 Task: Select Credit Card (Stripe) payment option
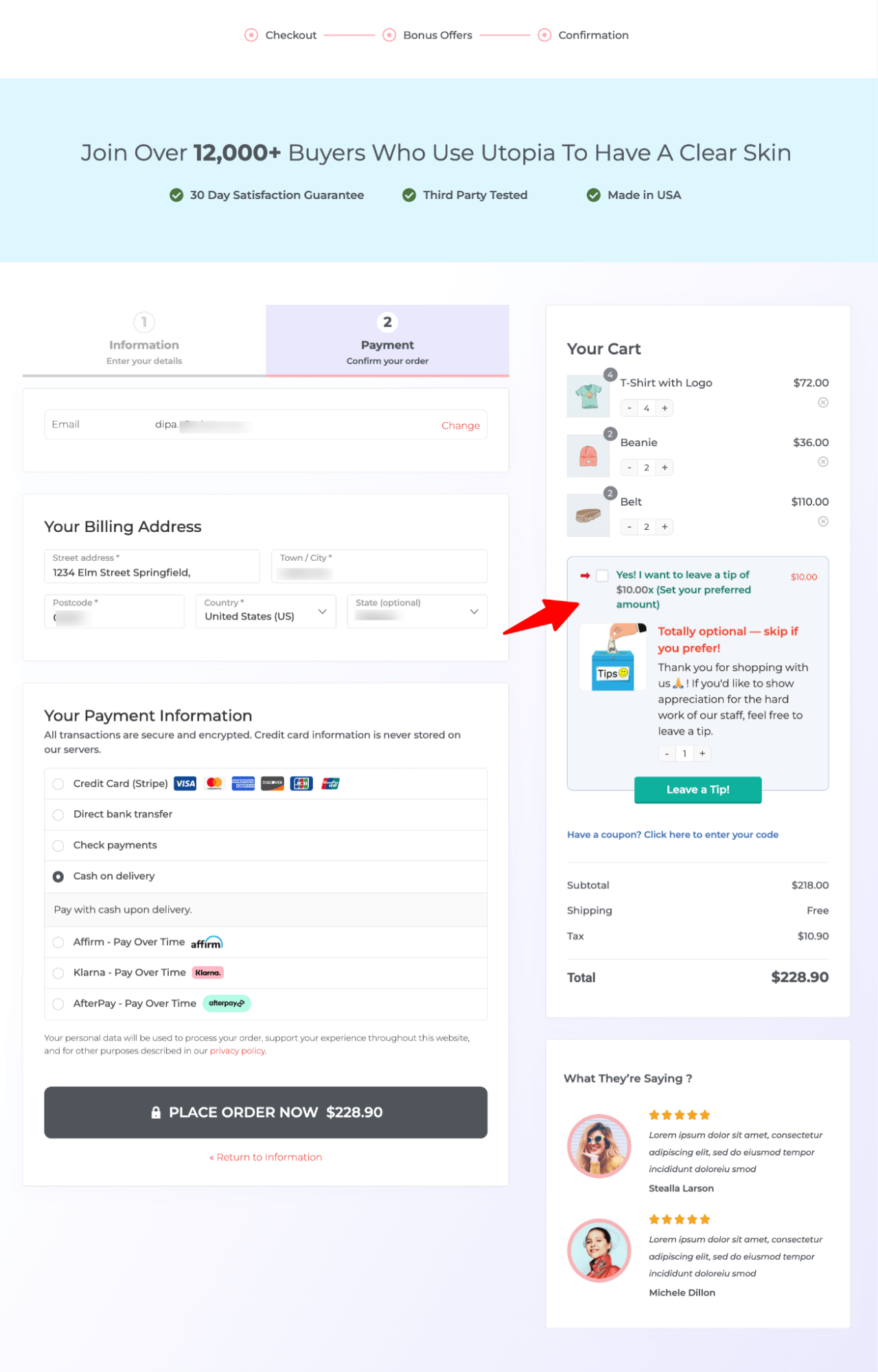click(x=58, y=784)
